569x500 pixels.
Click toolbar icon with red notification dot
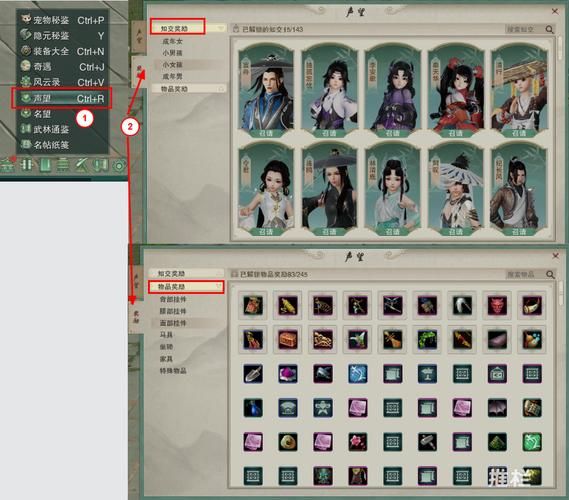click(8, 165)
